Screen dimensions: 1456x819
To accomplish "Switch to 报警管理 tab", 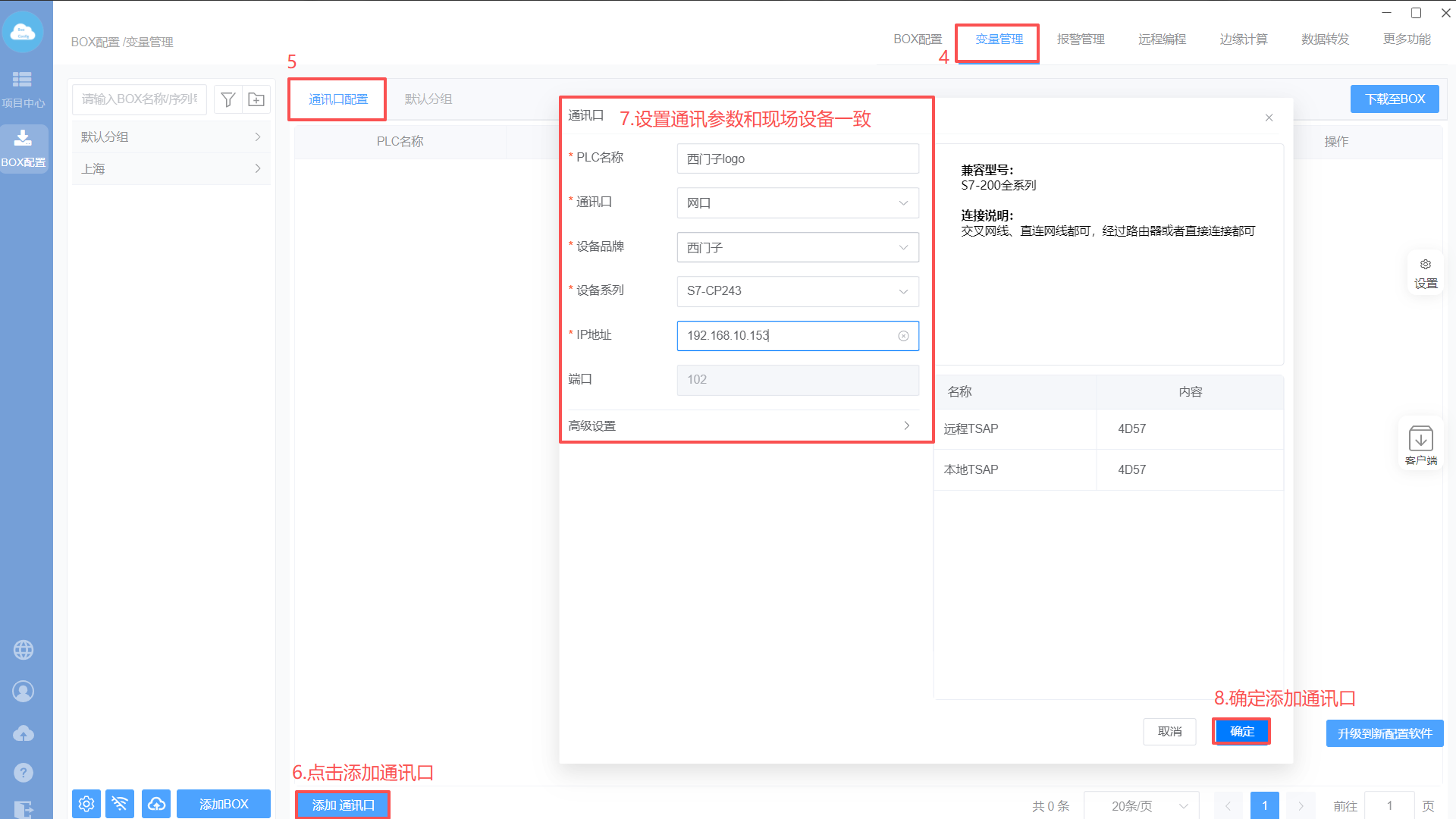I will coord(1080,39).
